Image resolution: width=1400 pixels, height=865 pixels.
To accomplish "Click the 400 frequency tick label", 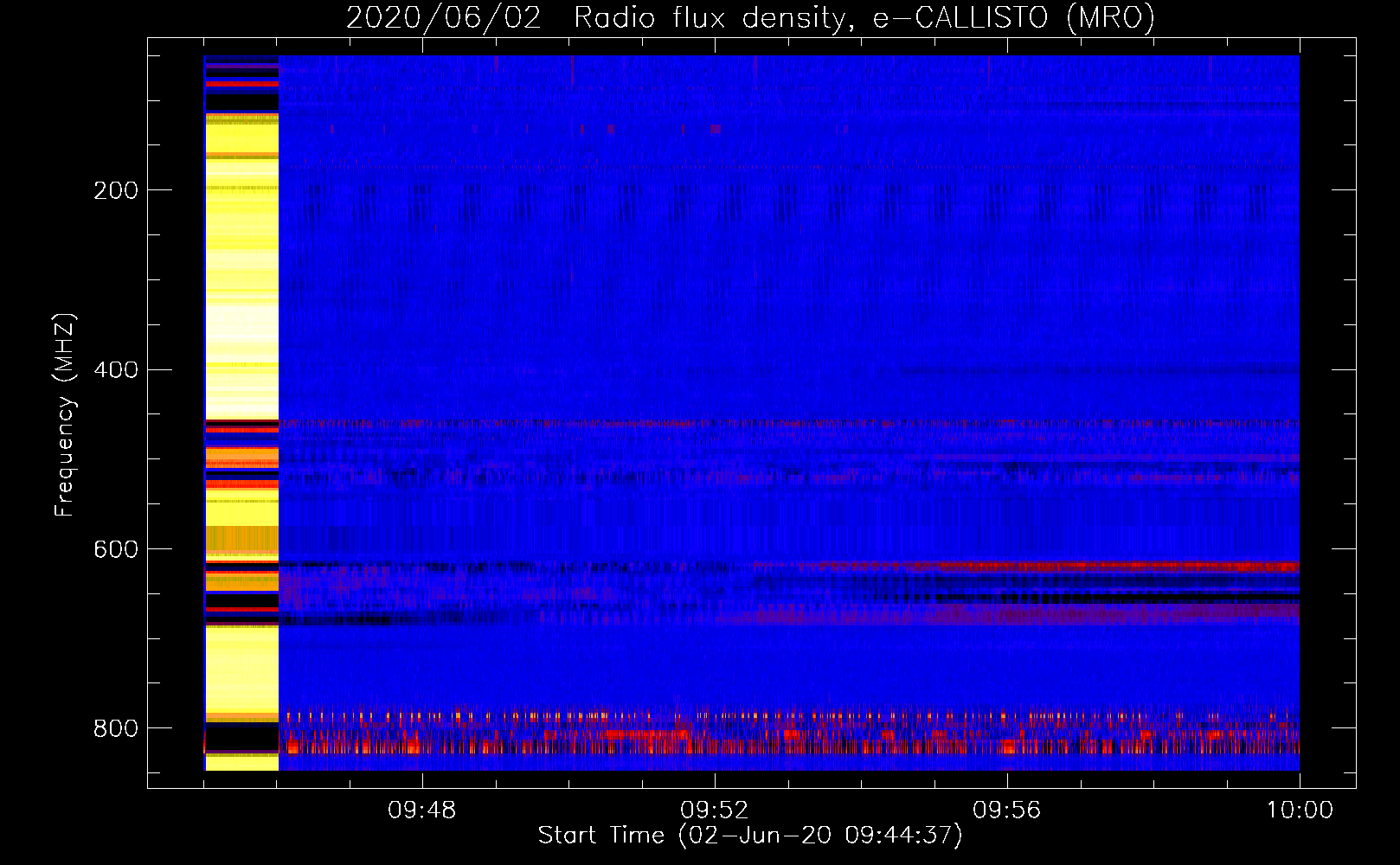I will click(x=116, y=370).
